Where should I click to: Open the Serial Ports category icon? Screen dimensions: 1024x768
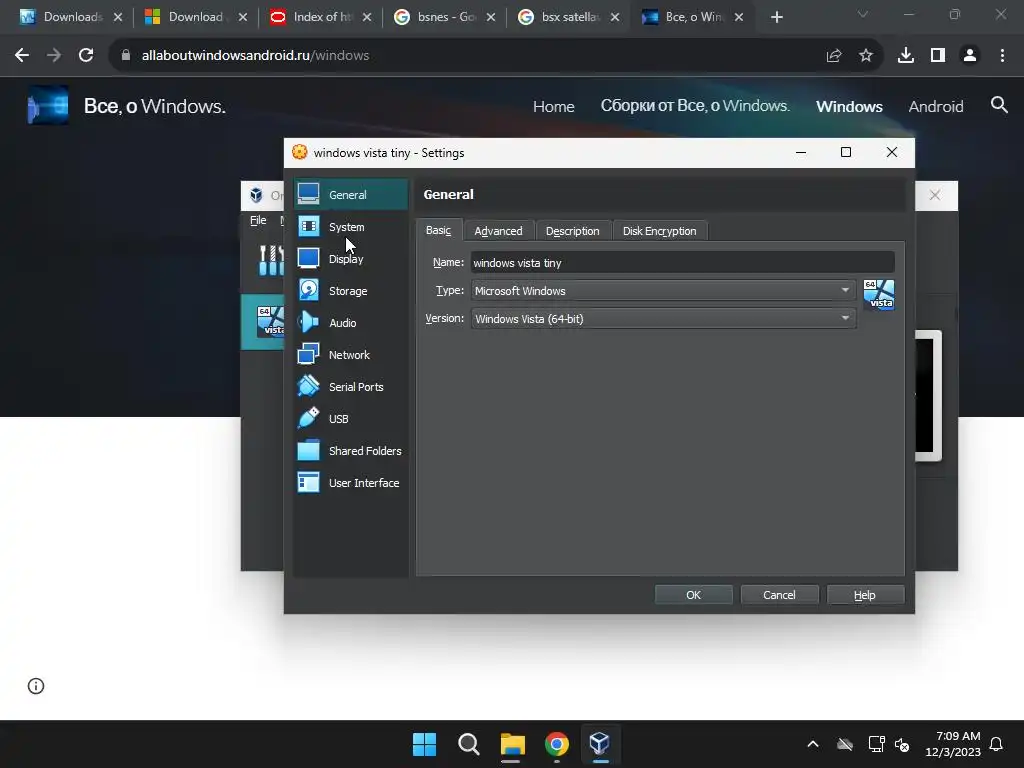[308, 386]
